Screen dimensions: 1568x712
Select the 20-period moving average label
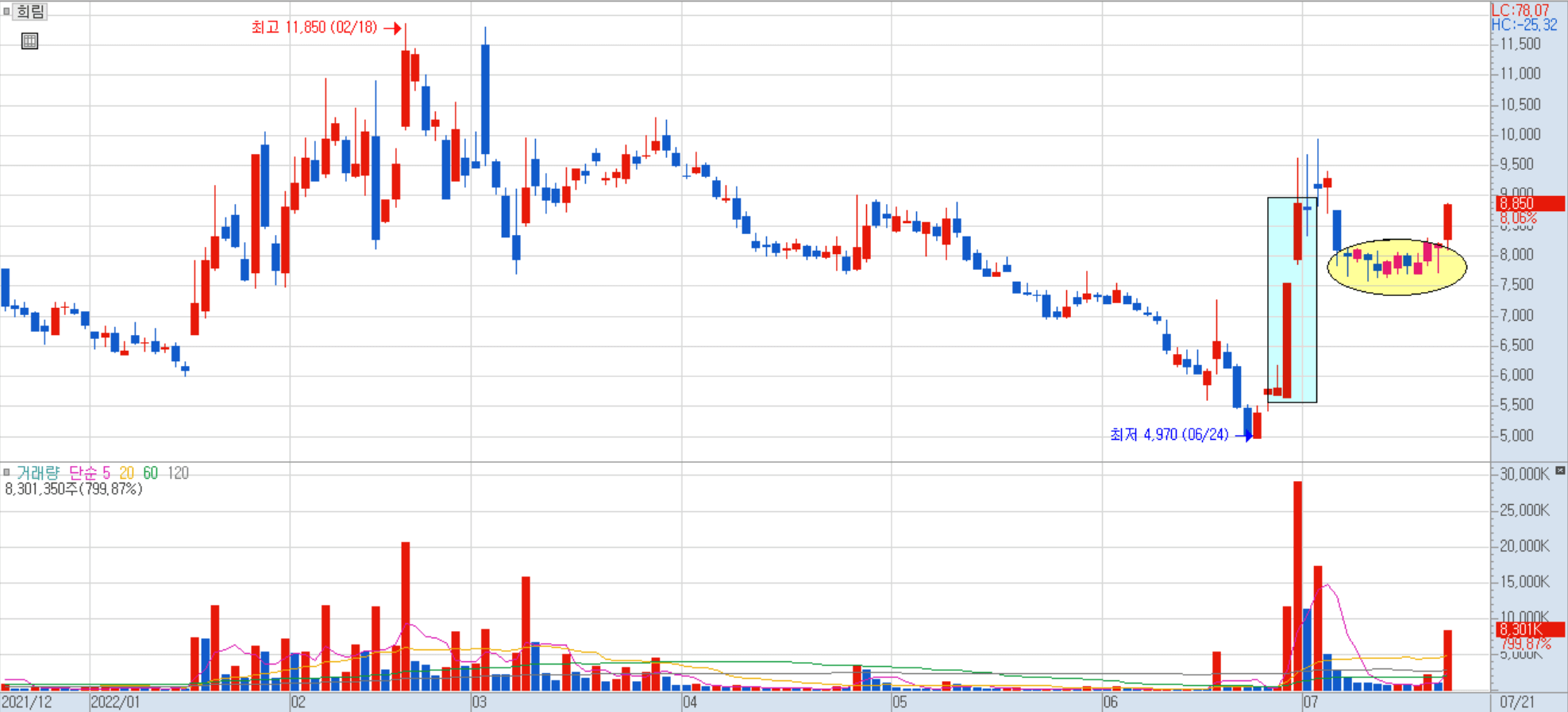click(x=126, y=473)
